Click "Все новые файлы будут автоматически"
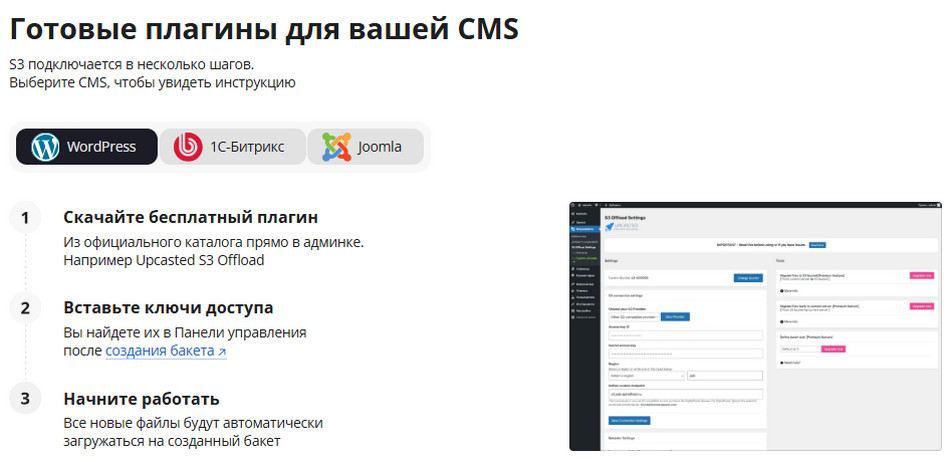Image resolution: width=950 pixels, height=462 pixels. tap(193, 423)
